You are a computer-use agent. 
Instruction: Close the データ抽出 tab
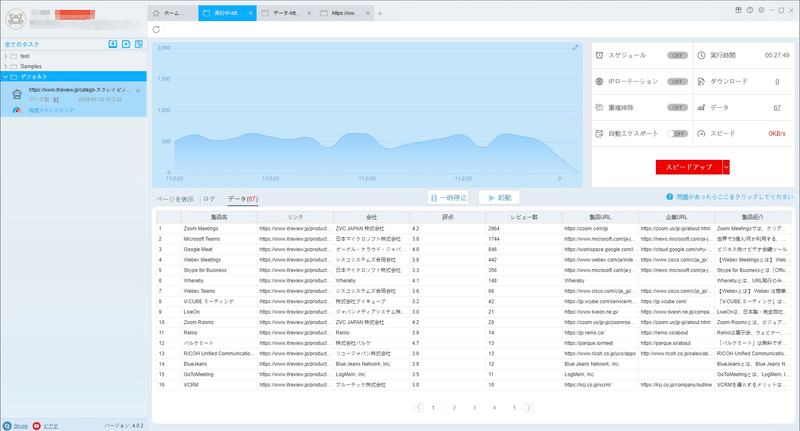(x=309, y=13)
